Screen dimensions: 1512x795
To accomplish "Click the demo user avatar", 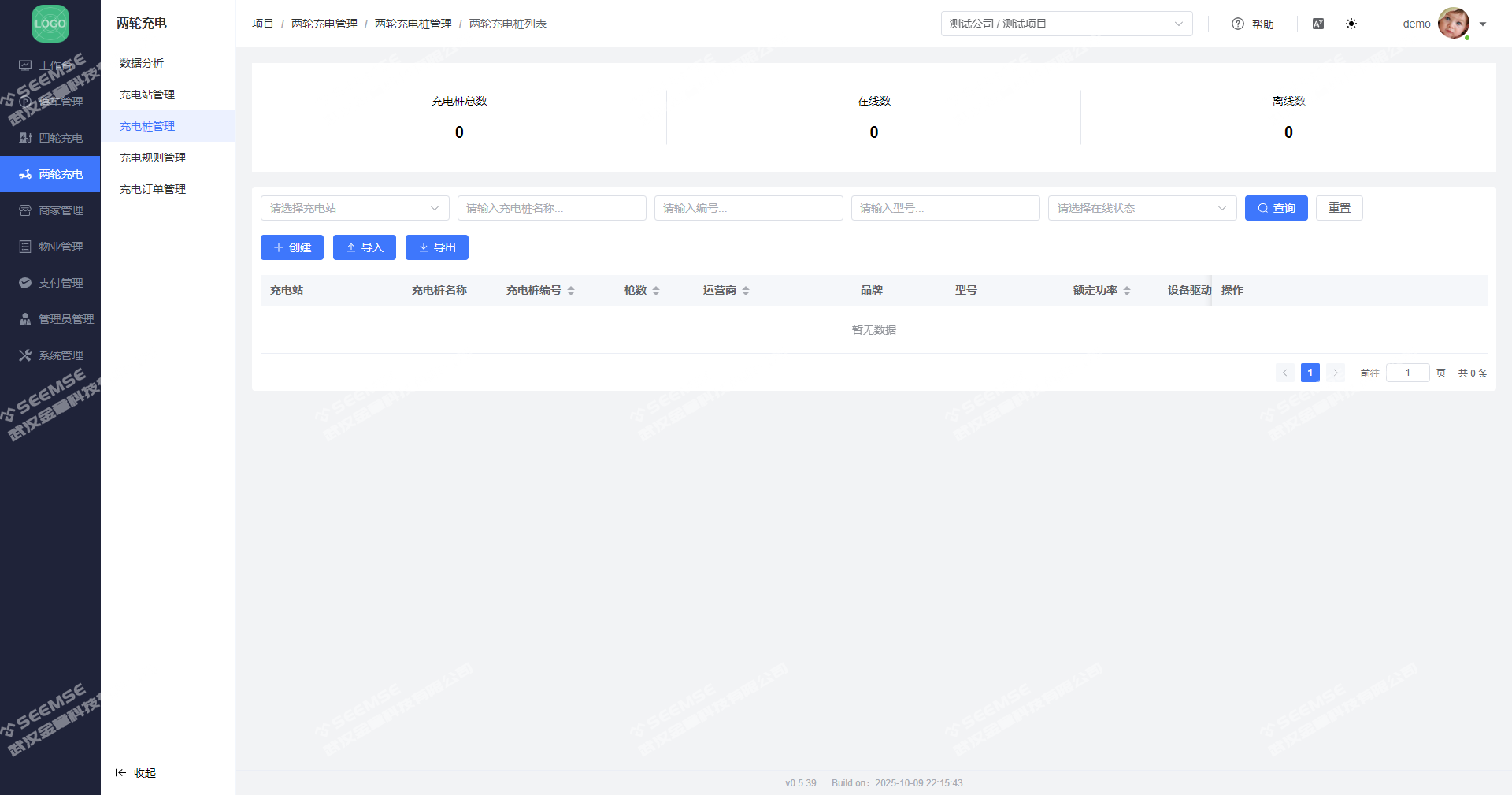I will [1453, 24].
